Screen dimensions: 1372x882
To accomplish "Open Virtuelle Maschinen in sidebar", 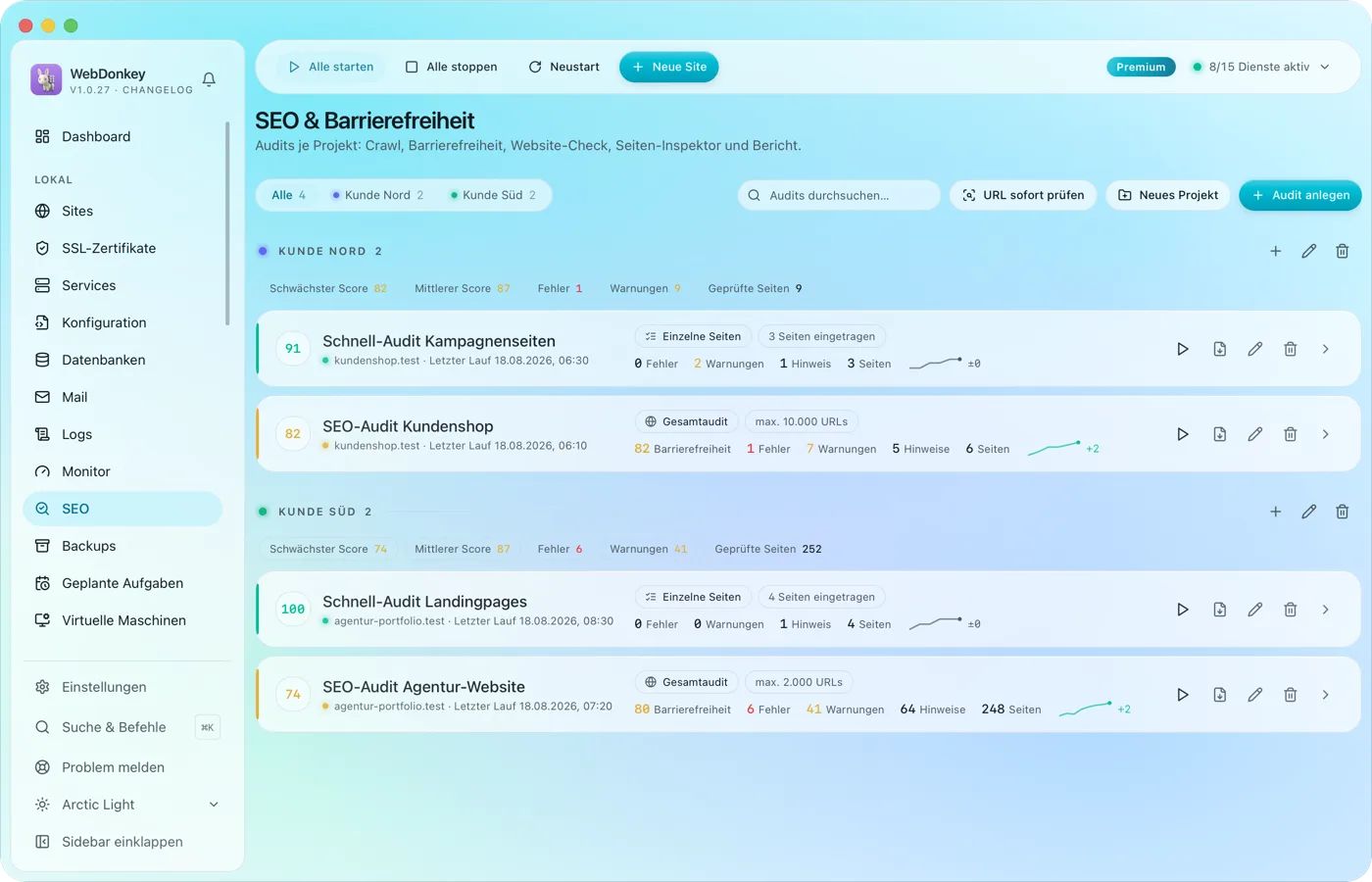I will pyautogui.click(x=122, y=620).
